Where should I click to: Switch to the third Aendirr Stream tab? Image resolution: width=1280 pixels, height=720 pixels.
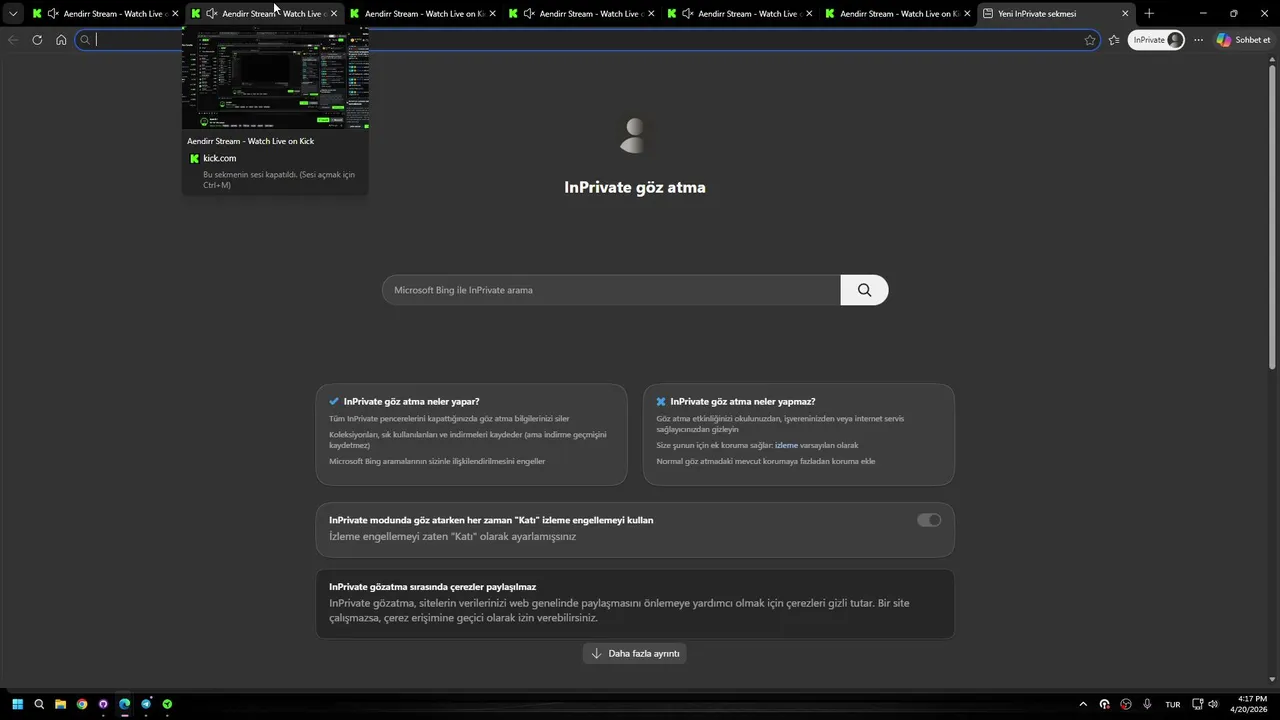422,14
